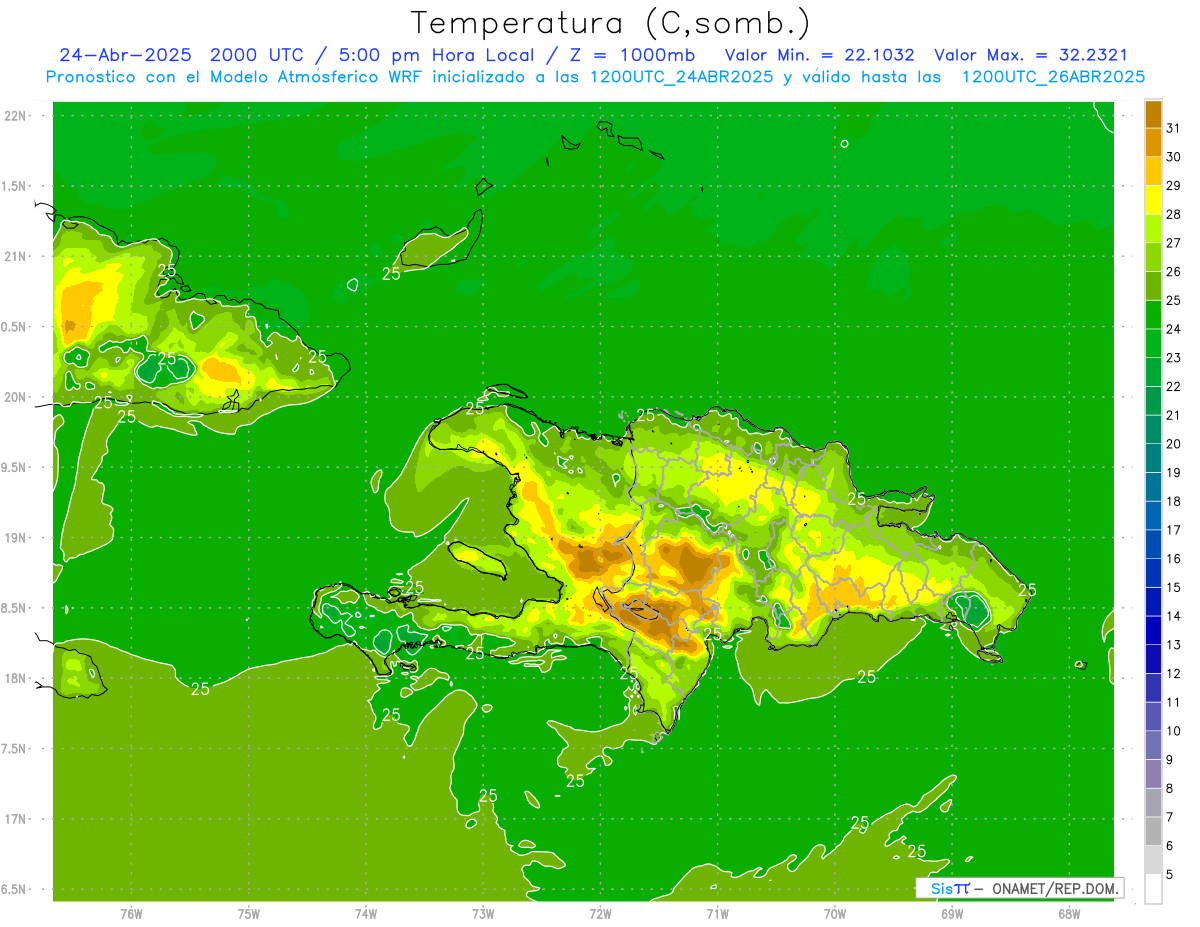
Task: Click the legend value "15"
Action: point(1174,588)
